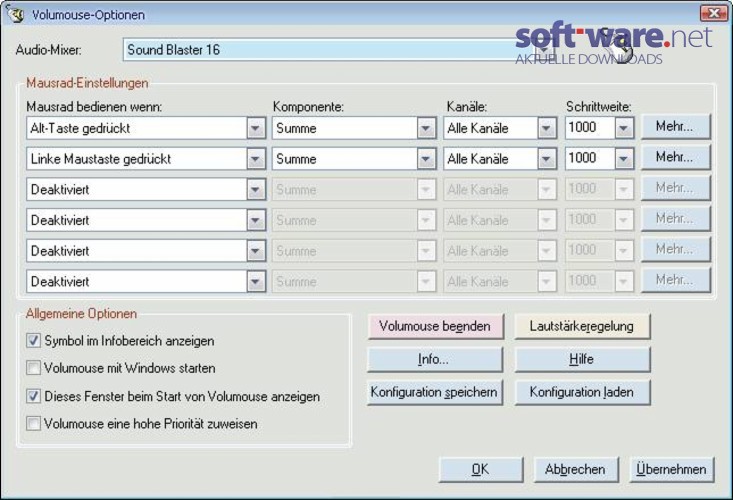The height and width of the screenshot is (500, 733).
Task: Click the Mehr... button in the Alt-Taste row
Action: tap(676, 126)
